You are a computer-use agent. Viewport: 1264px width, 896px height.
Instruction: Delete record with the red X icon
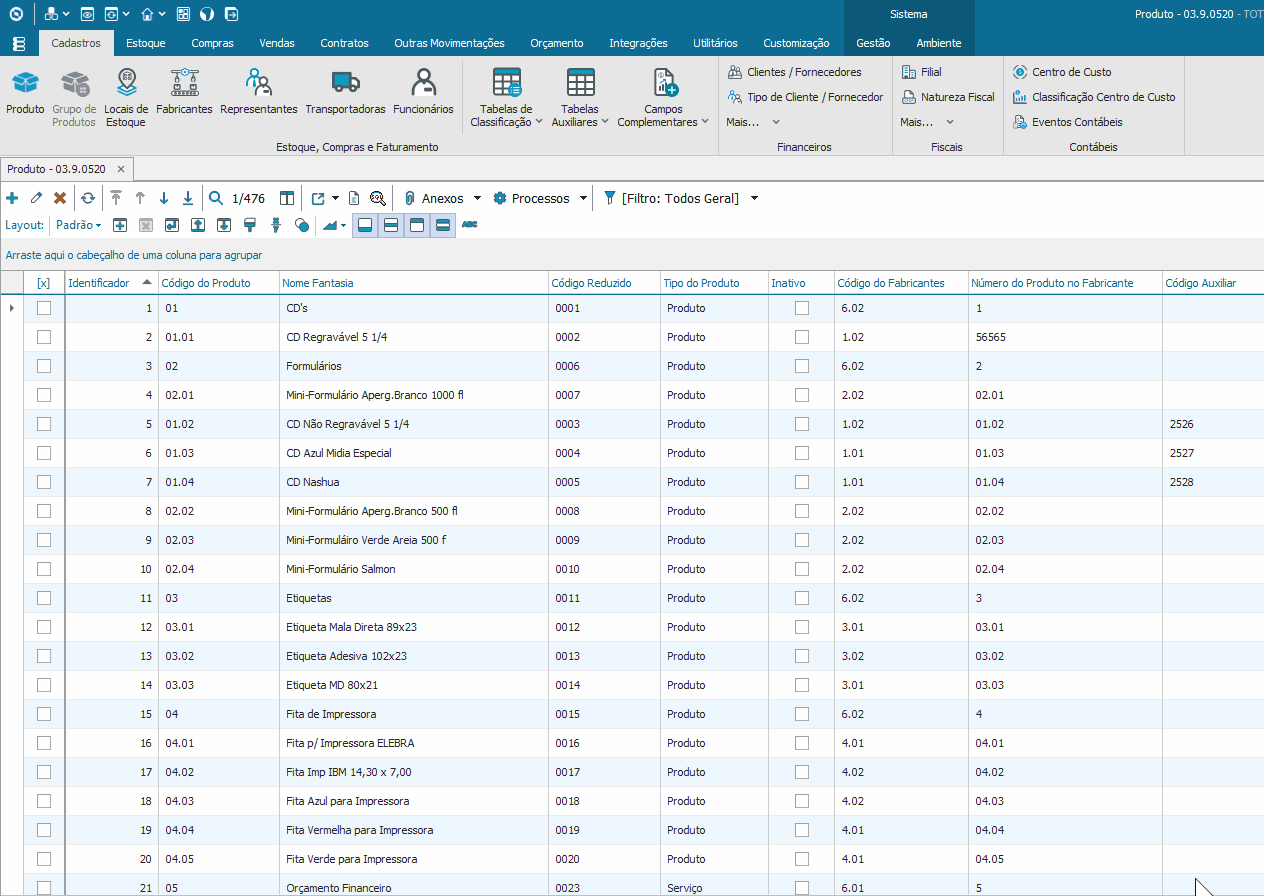(60, 198)
